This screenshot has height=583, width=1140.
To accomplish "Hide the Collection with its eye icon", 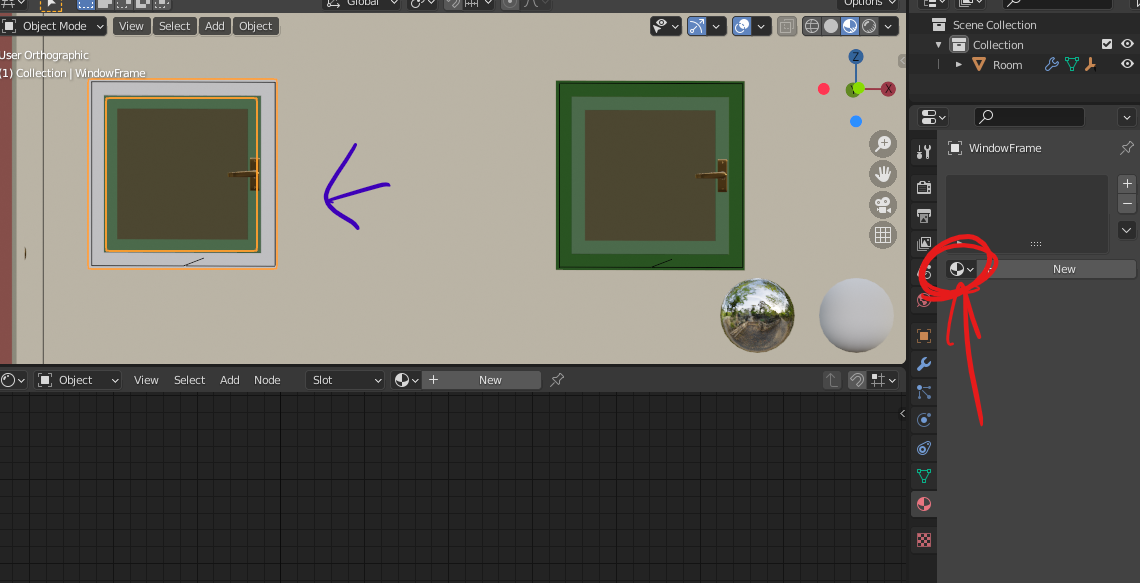I will 1127,44.
